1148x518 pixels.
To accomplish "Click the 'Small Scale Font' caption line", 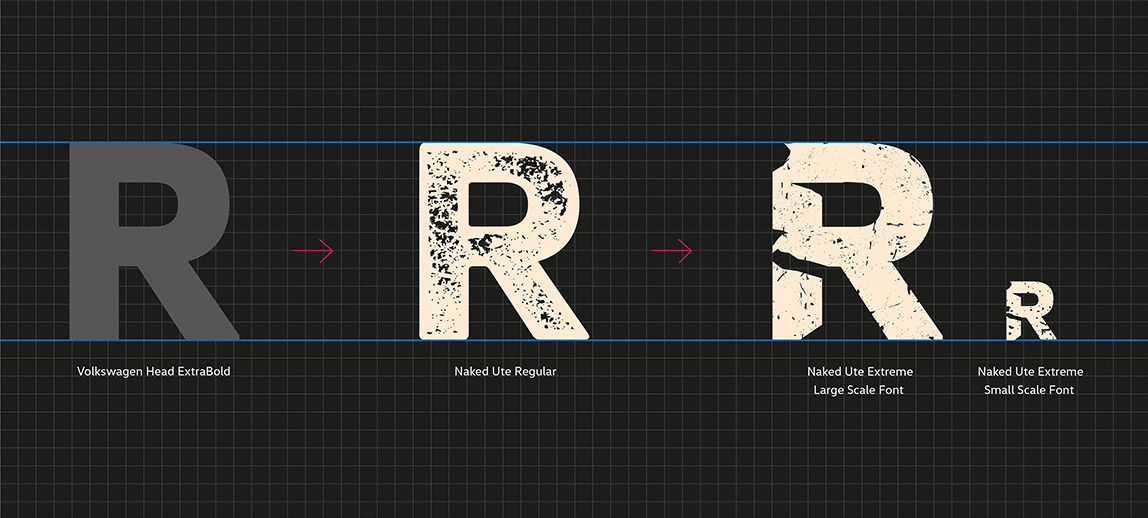I will (1029, 390).
